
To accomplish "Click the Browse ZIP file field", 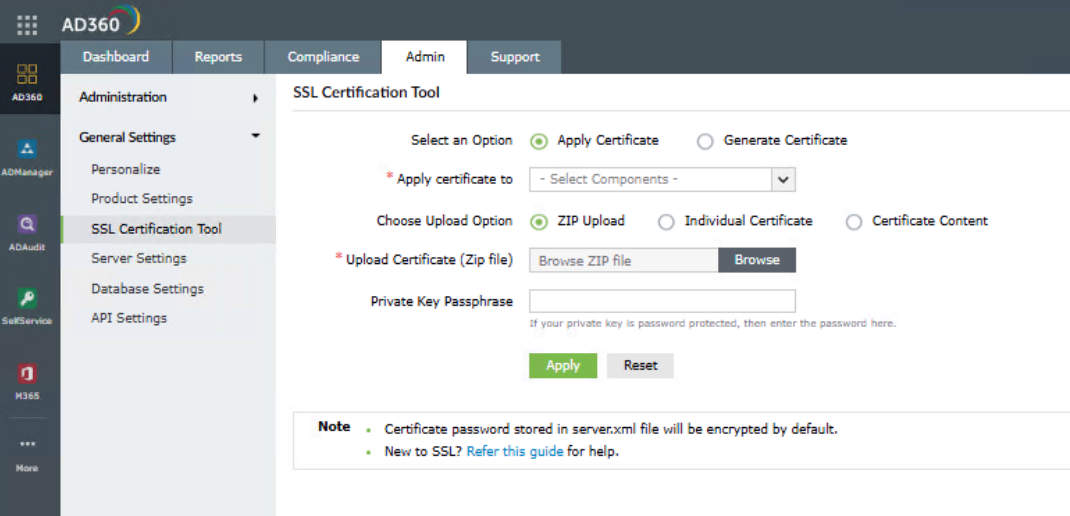I will pos(624,260).
